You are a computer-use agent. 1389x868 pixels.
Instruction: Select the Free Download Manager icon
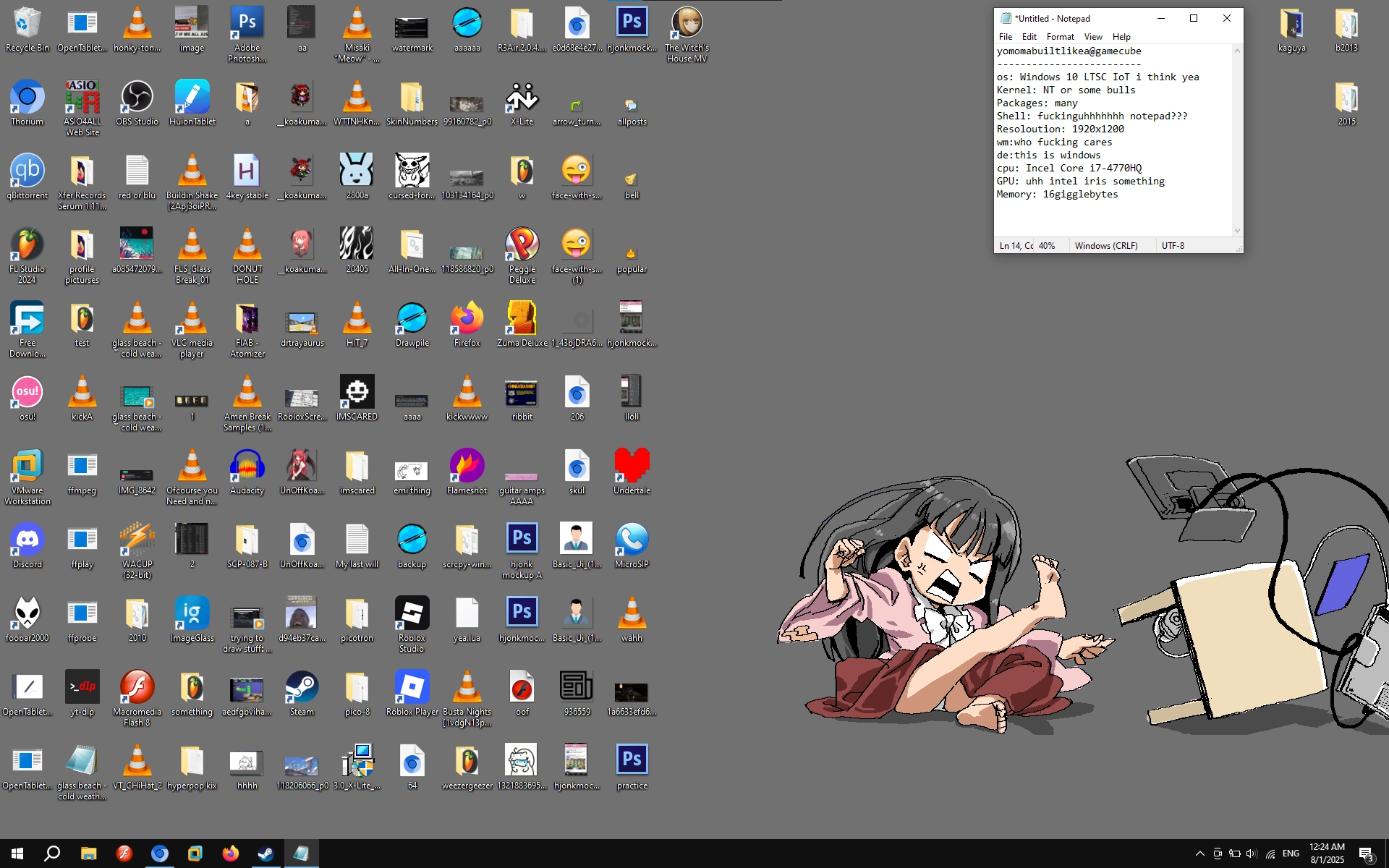[27, 330]
